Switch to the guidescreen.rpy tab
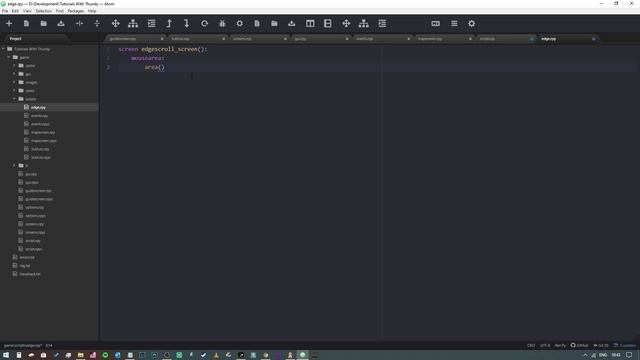Image resolution: width=640 pixels, height=360 pixels. (x=135, y=39)
